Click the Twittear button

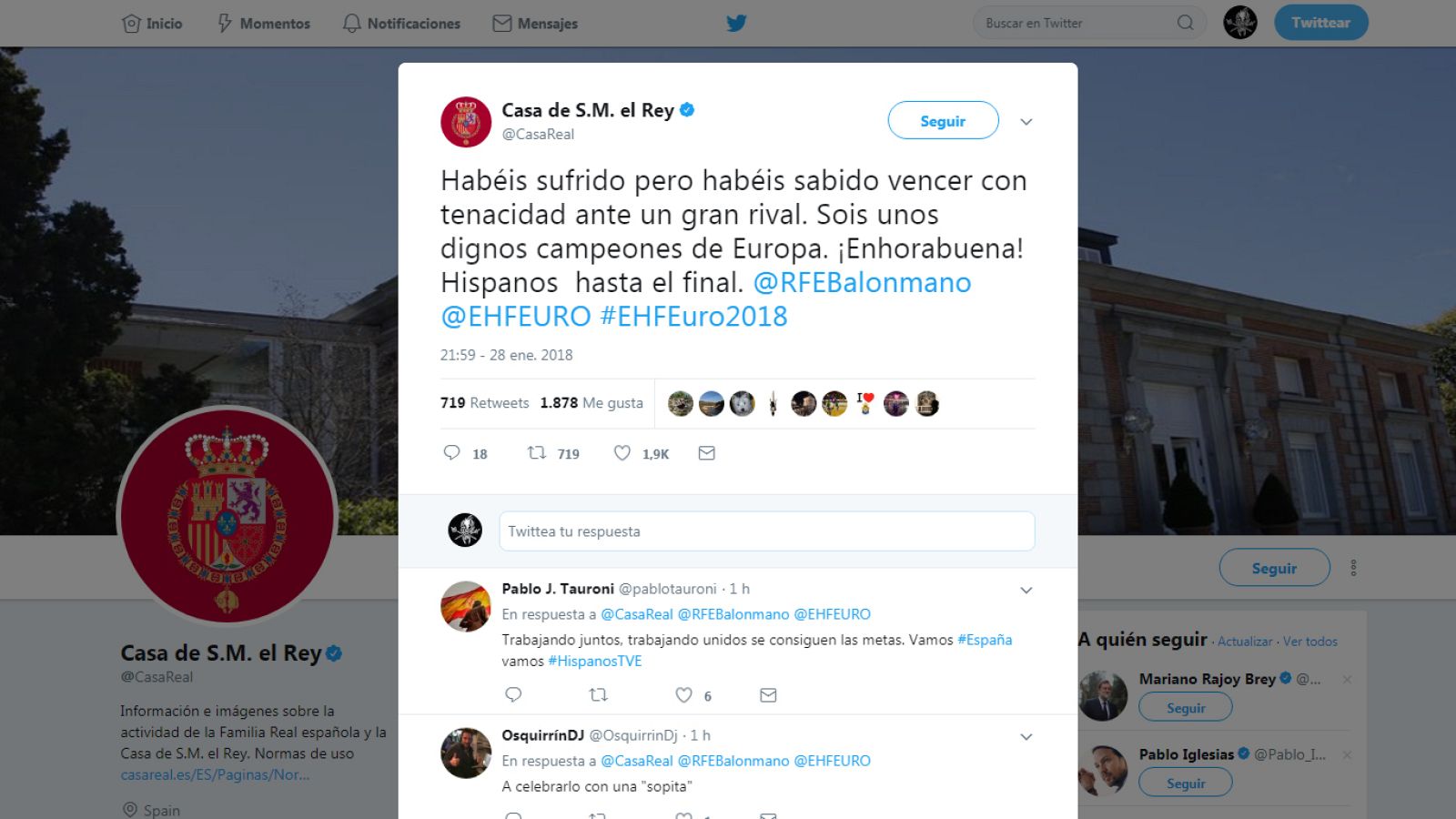coord(1320,23)
